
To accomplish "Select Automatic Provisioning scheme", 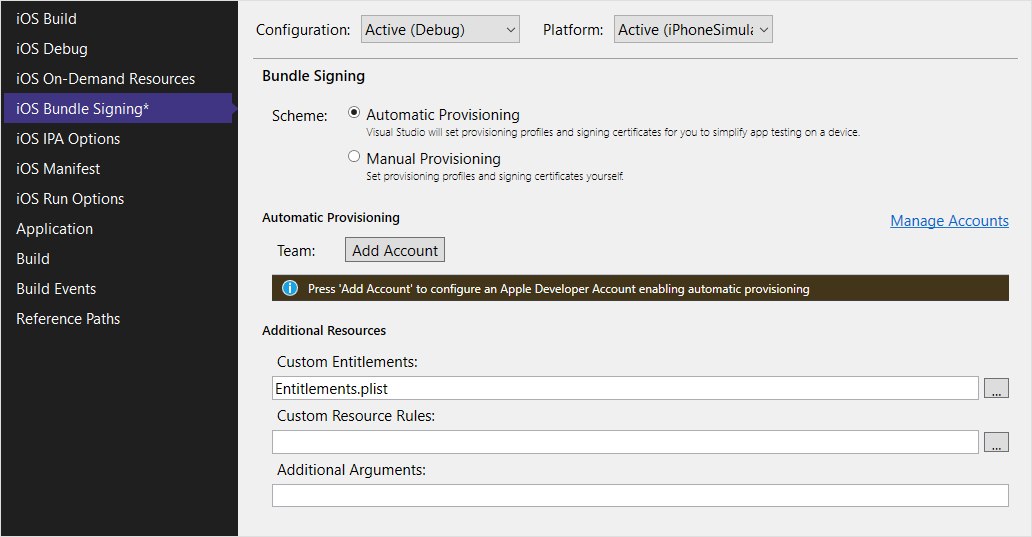I will pos(354,113).
